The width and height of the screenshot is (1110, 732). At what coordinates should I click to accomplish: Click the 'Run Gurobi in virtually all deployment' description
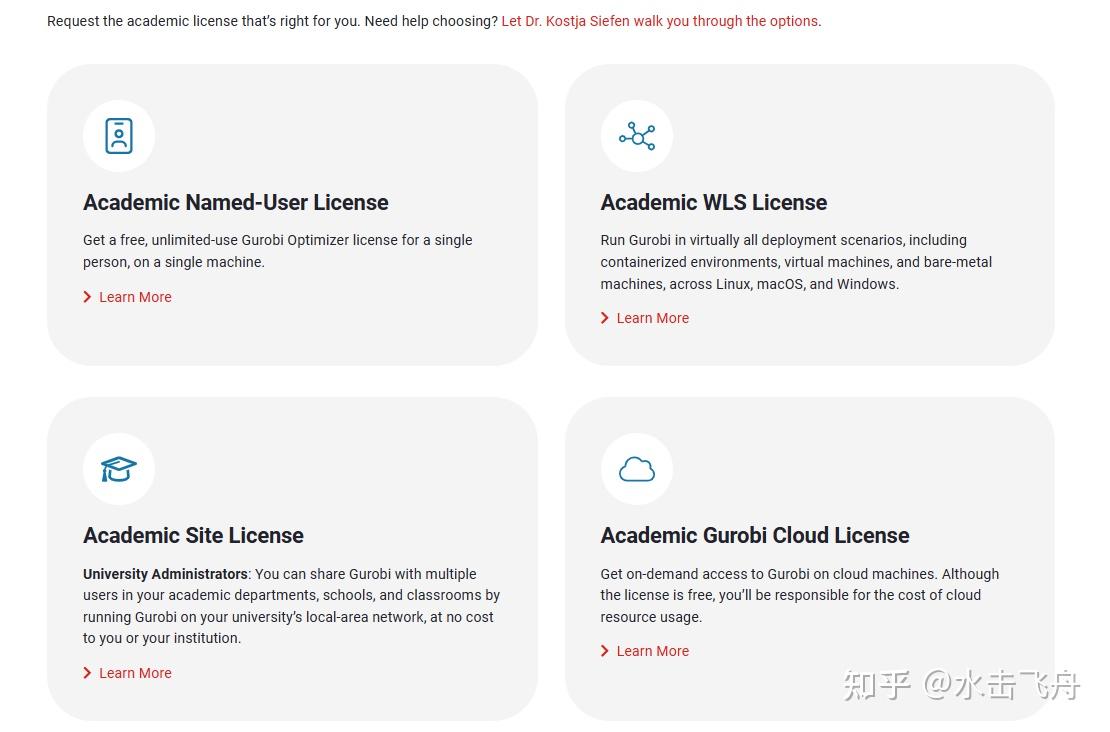pos(796,262)
